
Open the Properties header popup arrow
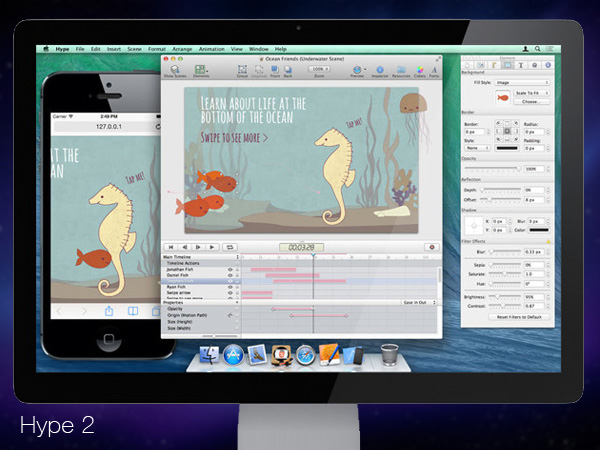pyautogui.click(x=237, y=302)
